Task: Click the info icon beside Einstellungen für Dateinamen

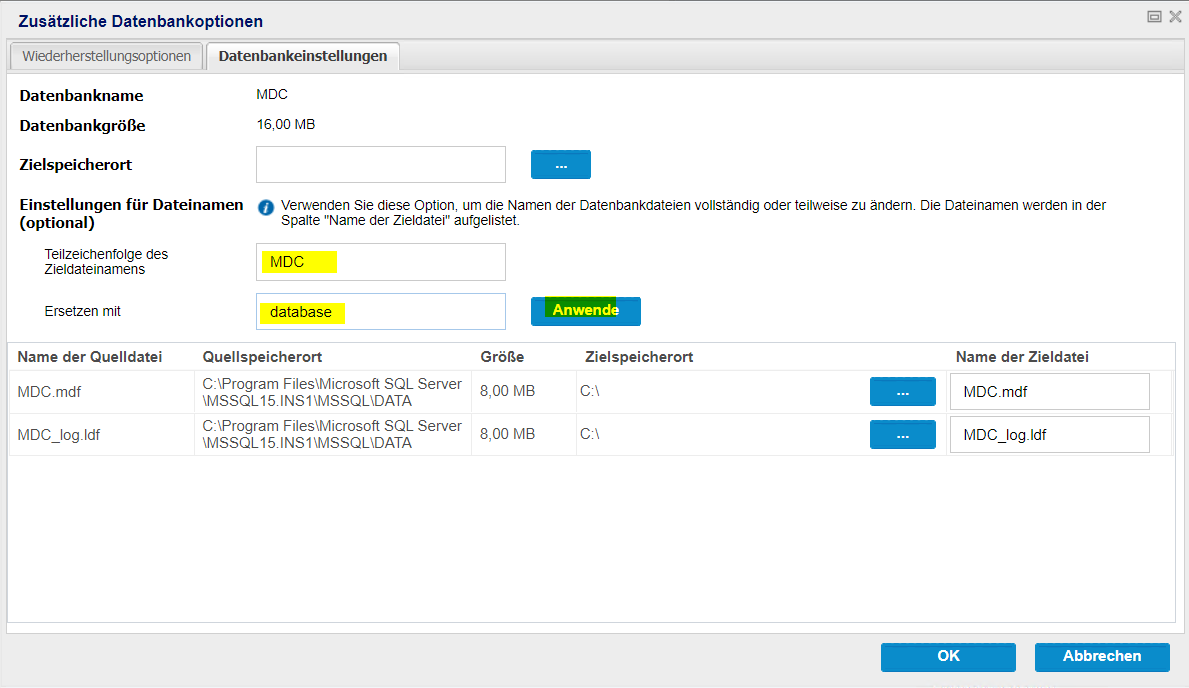Action: [x=266, y=207]
